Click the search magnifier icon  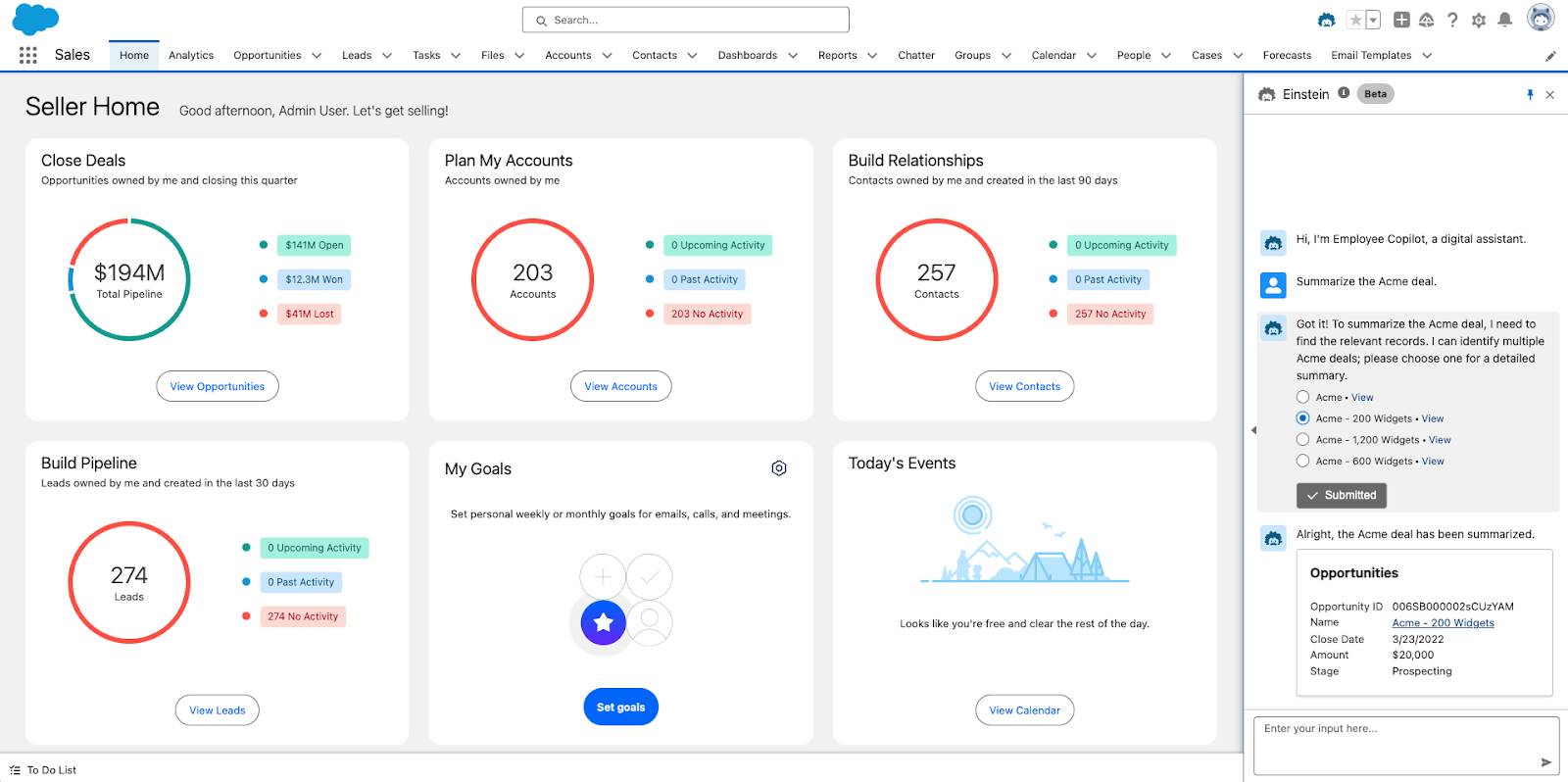[x=541, y=21]
